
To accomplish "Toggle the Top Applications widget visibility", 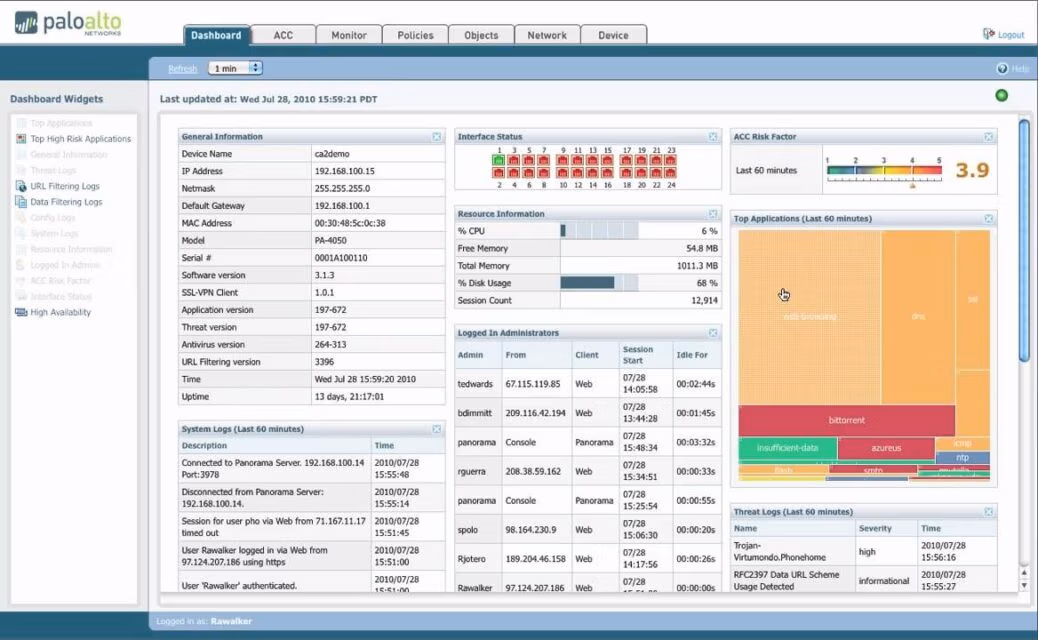I will [x=988, y=218].
